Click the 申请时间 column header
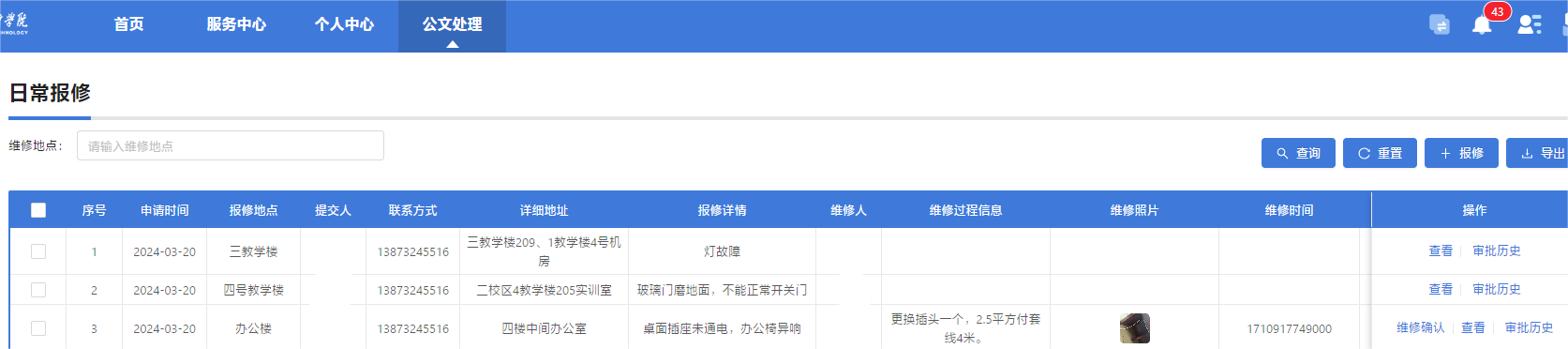Image resolution: width=1568 pixels, height=349 pixels. [165, 210]
